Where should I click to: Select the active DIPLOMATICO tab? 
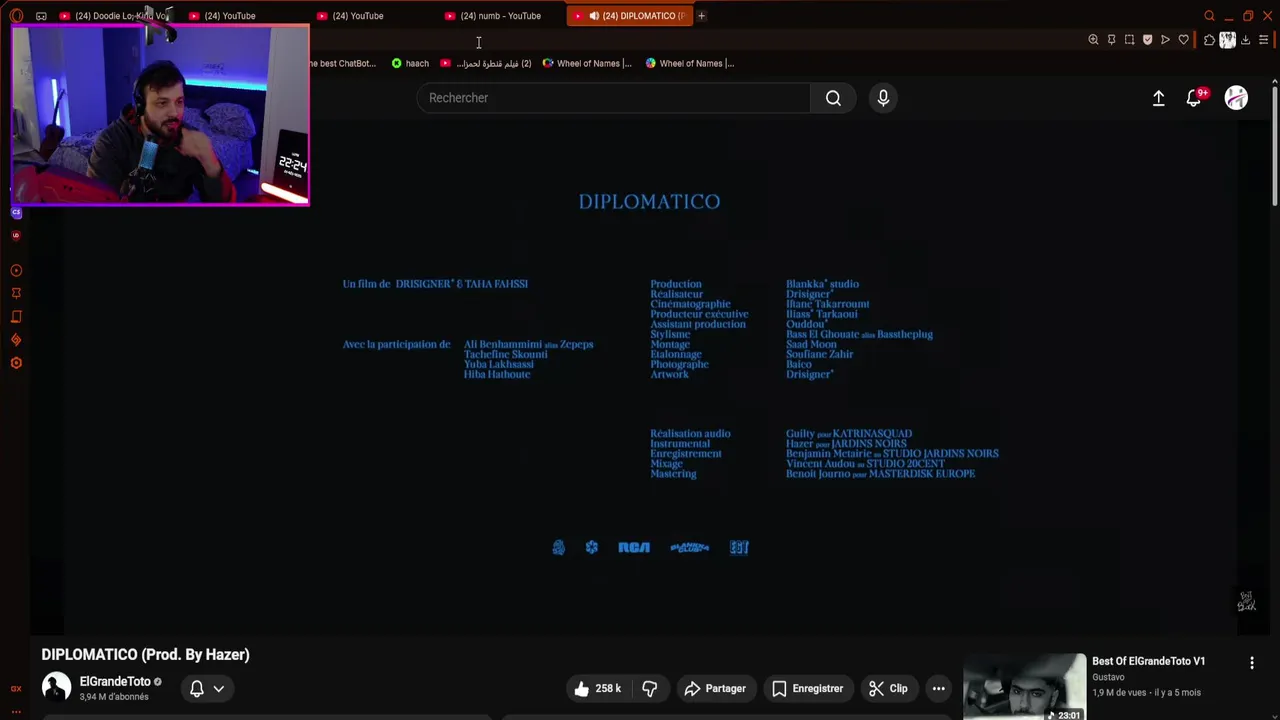pyautogui.click(x=630, y=16)
